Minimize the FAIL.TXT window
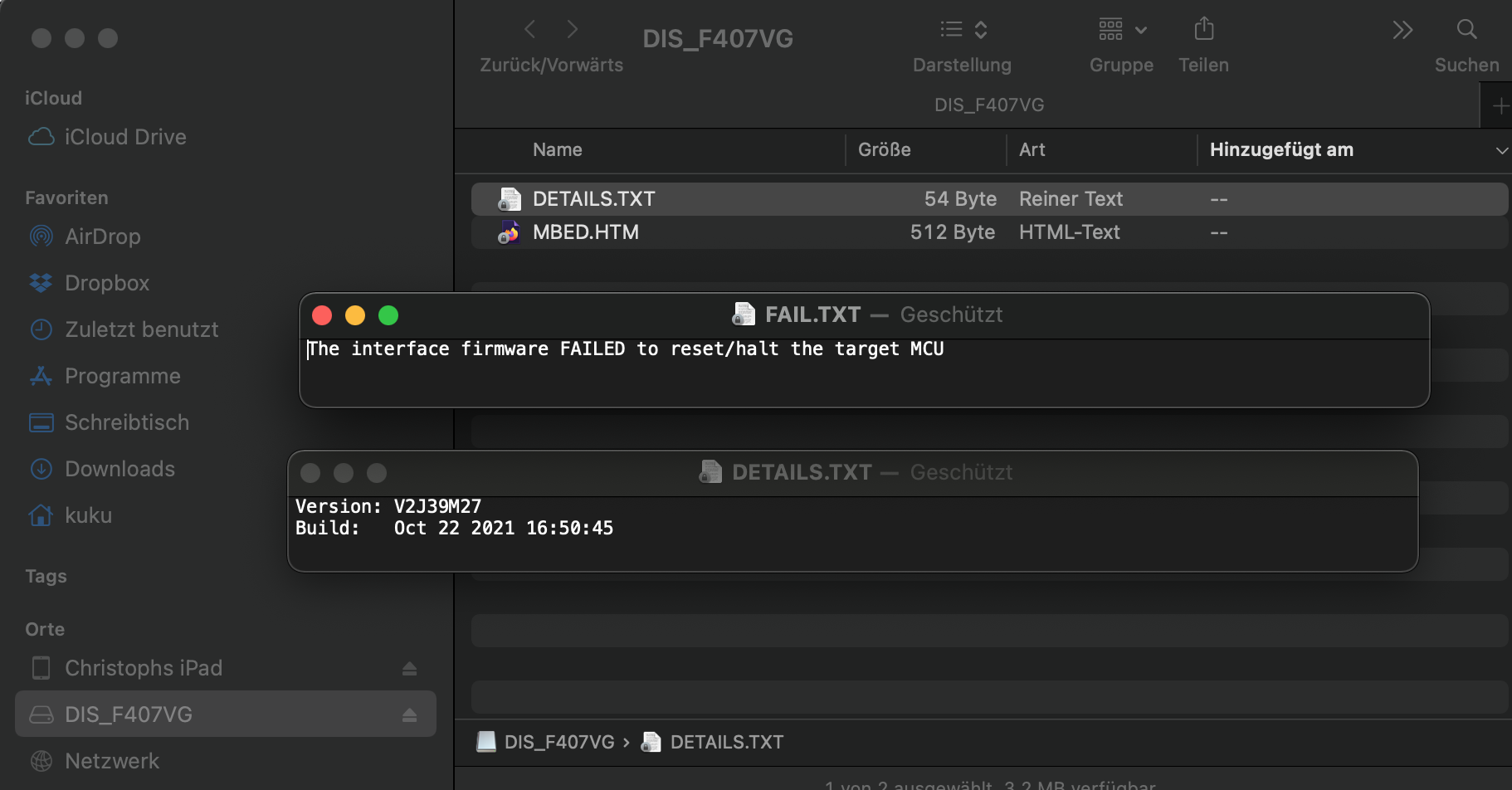Viewport: 1512px width, 790px height. (x=355, y=315)
